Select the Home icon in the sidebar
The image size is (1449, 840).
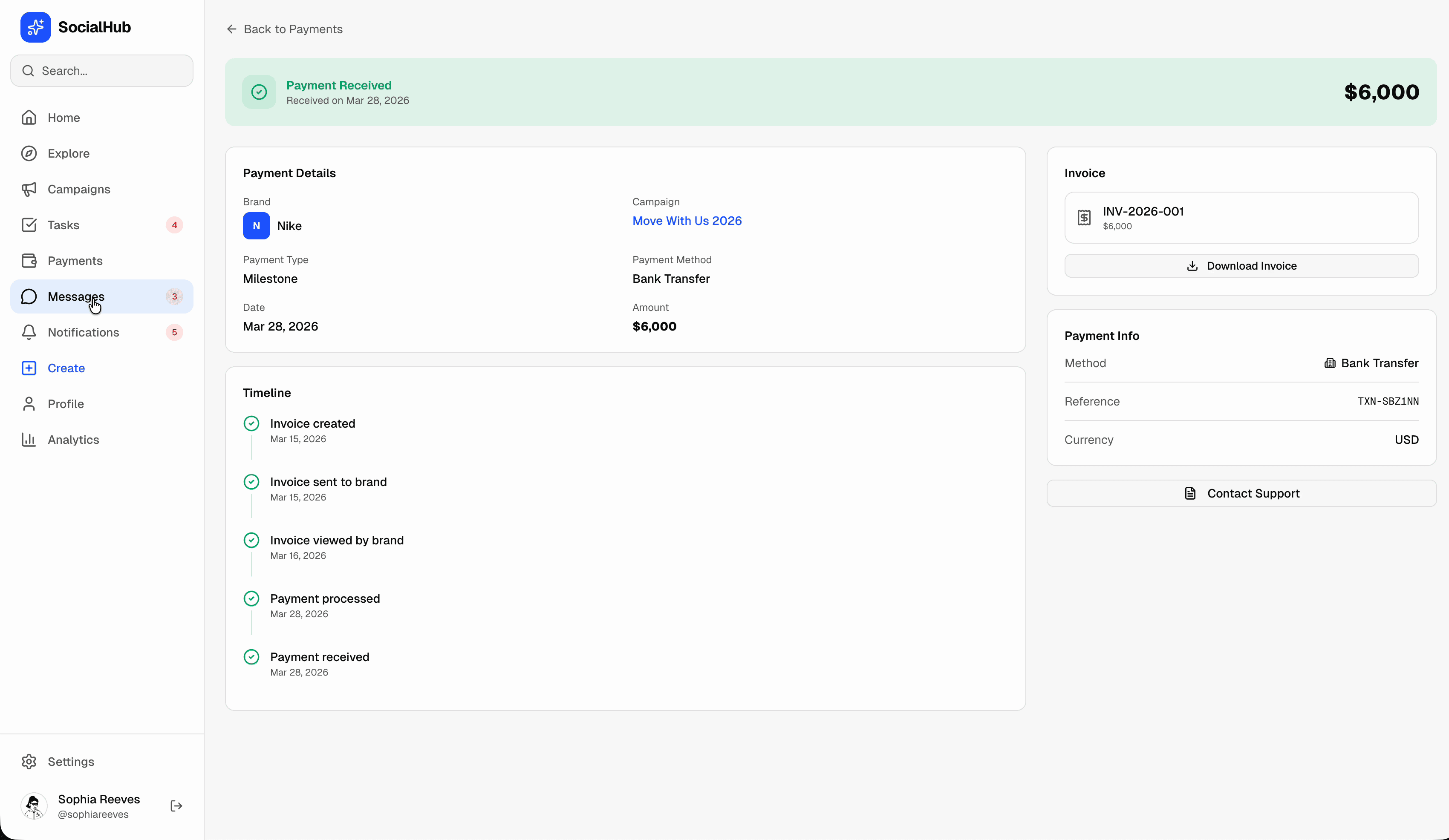(x=29, y=117)
